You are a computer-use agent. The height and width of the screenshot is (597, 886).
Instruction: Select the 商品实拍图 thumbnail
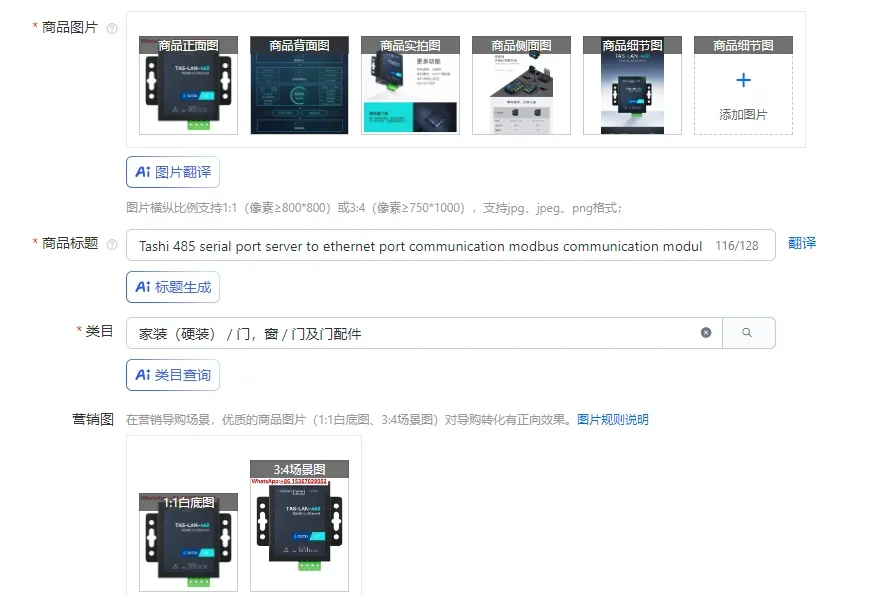click(410, 85)
